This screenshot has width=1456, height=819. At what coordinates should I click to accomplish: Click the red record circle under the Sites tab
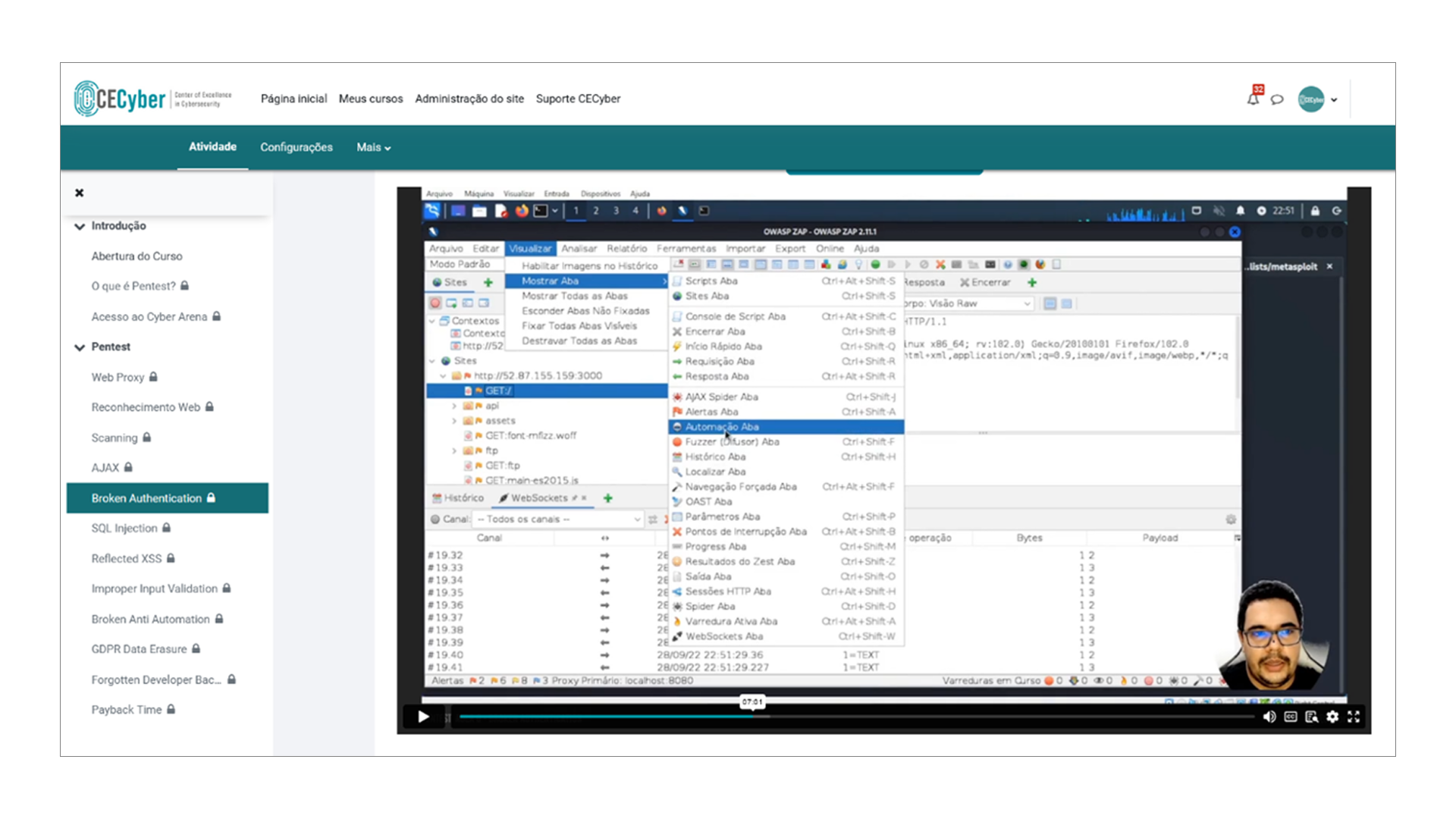(435, 303)
